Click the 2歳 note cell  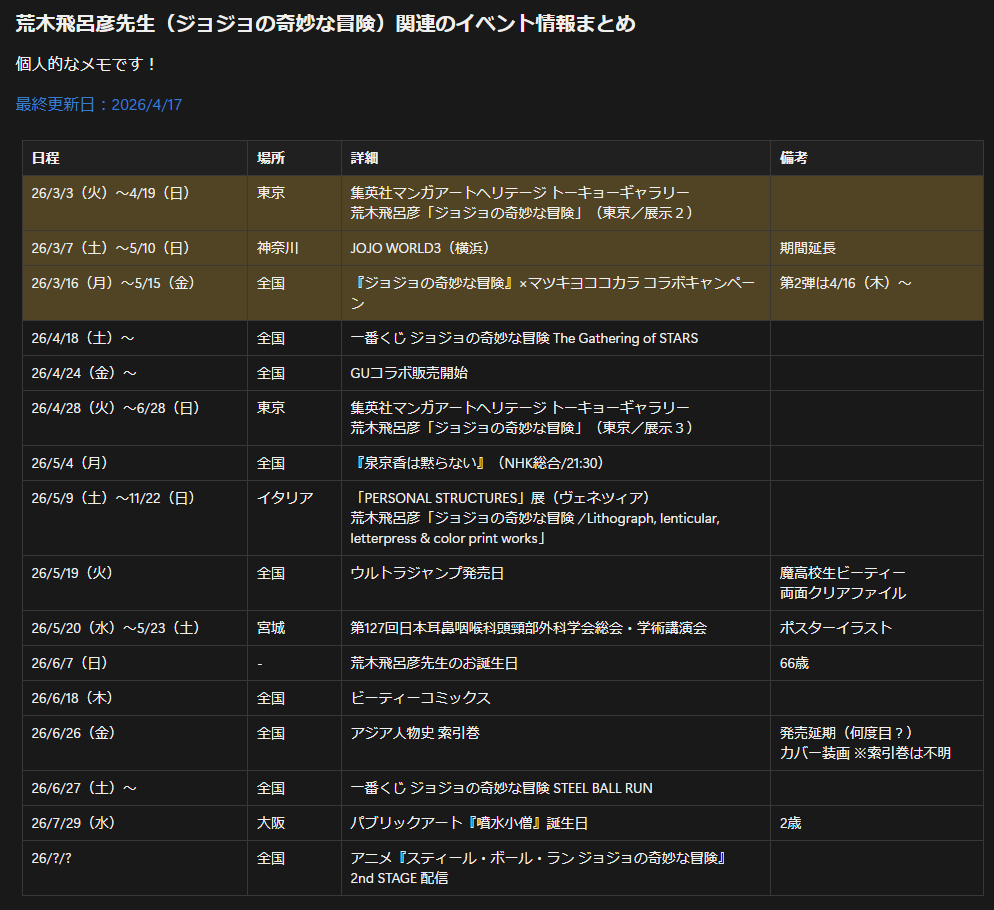[877, 823]
